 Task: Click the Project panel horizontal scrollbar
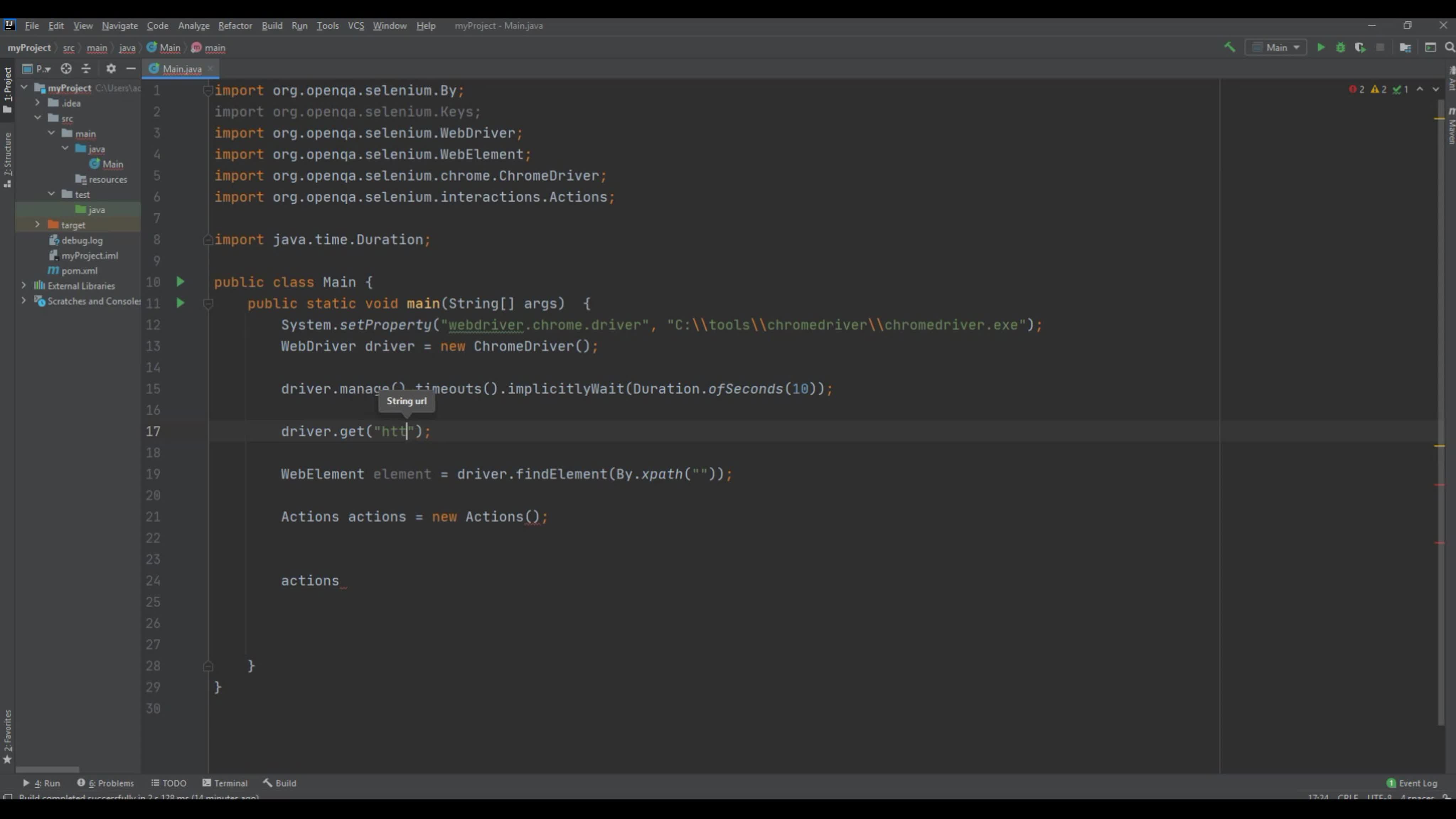48,769
